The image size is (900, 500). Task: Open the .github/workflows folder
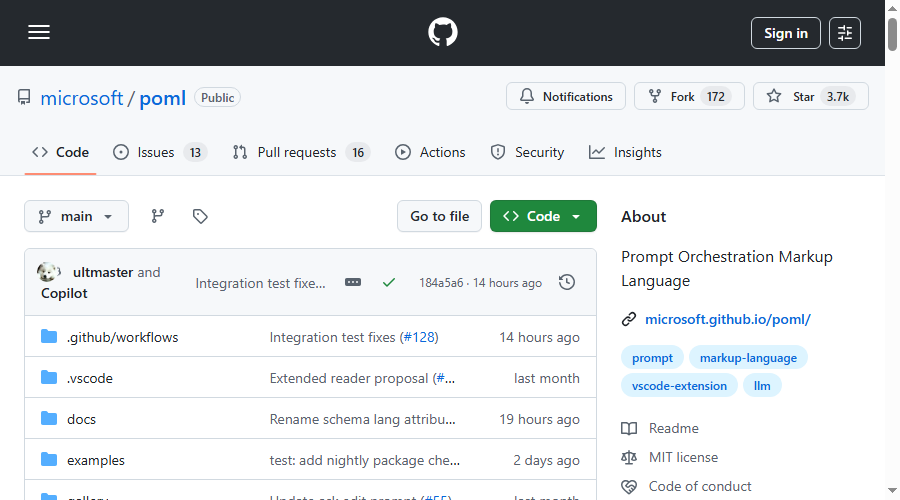[x=123, y=338]
